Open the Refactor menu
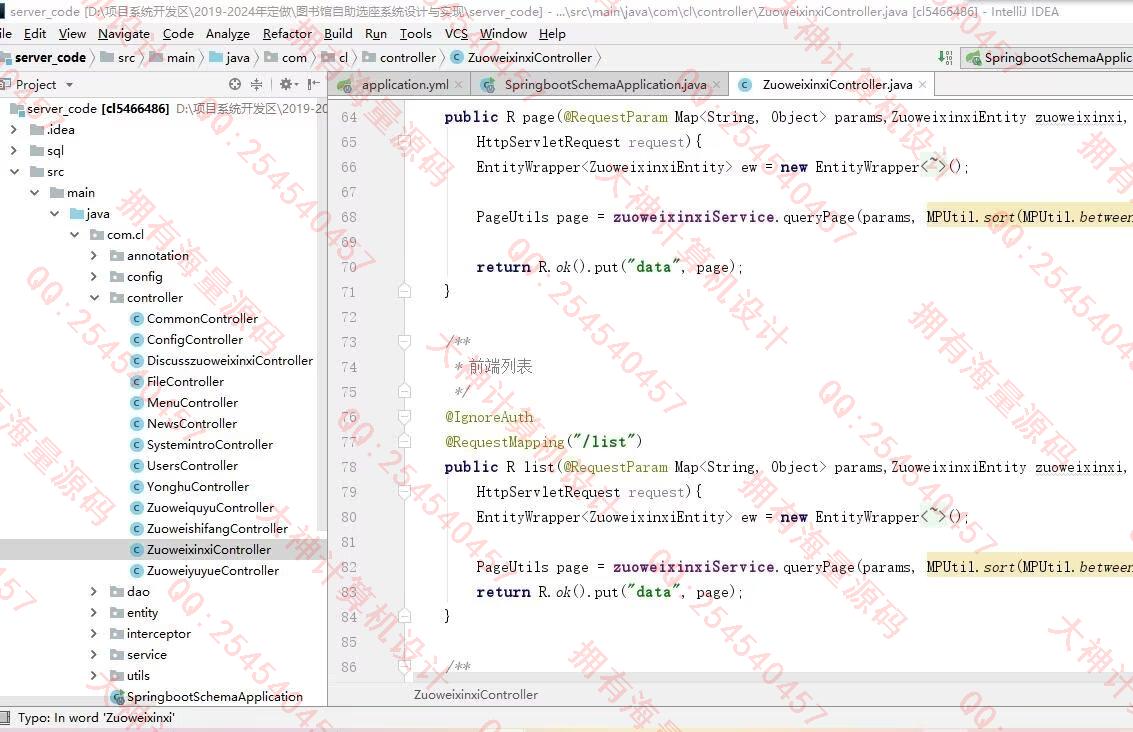 click(x=287, y=34)
